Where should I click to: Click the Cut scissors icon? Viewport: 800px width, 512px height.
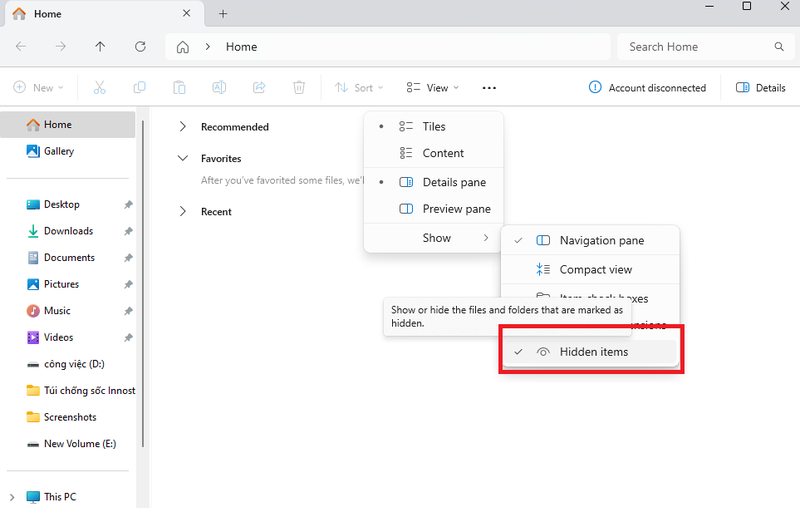[x=99, y=88]
